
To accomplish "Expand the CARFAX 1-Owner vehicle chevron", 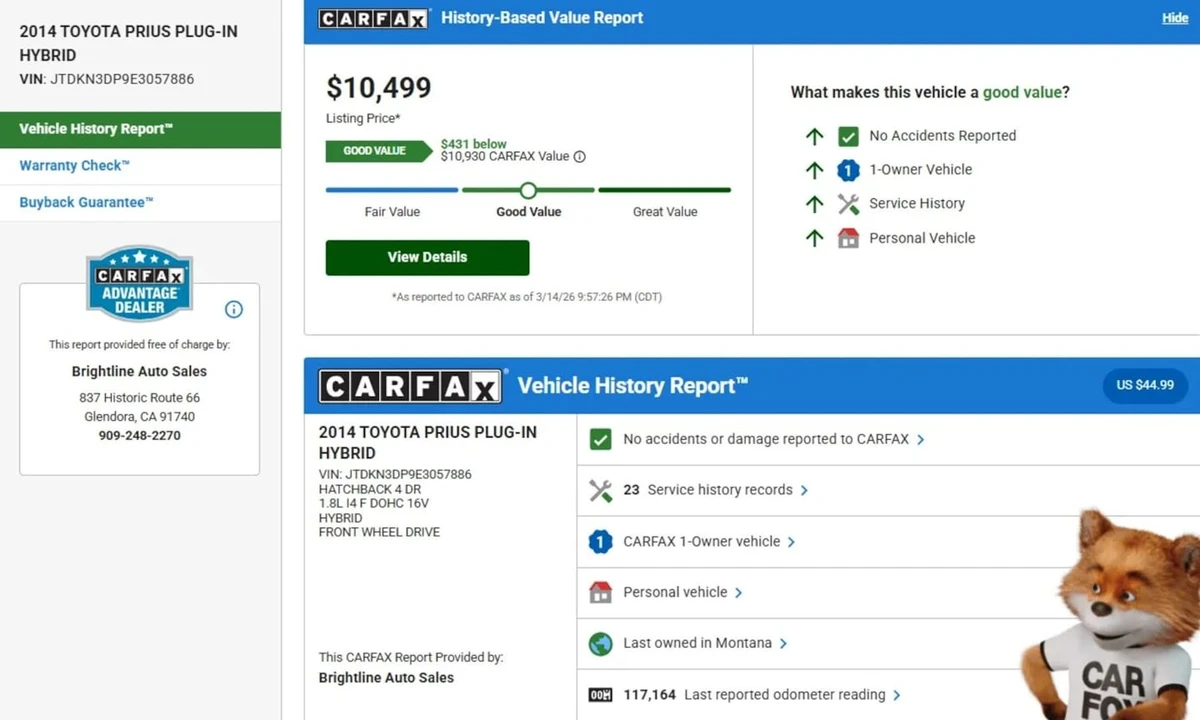I will [791, 542].
